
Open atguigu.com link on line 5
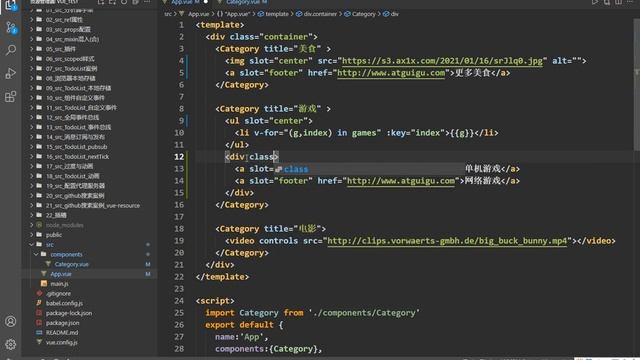tap(391, 73)
